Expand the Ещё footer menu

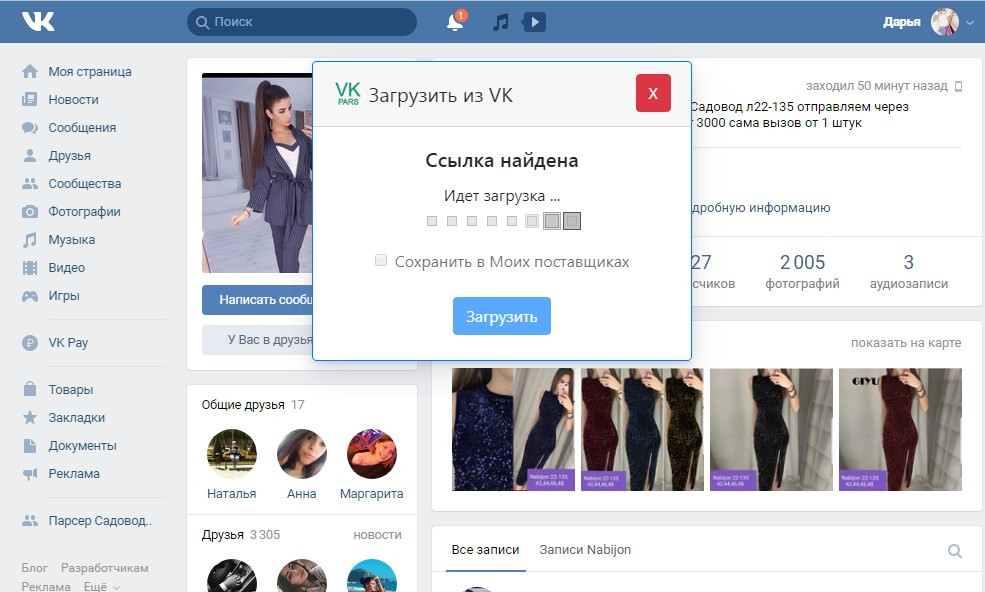point(101,587)
